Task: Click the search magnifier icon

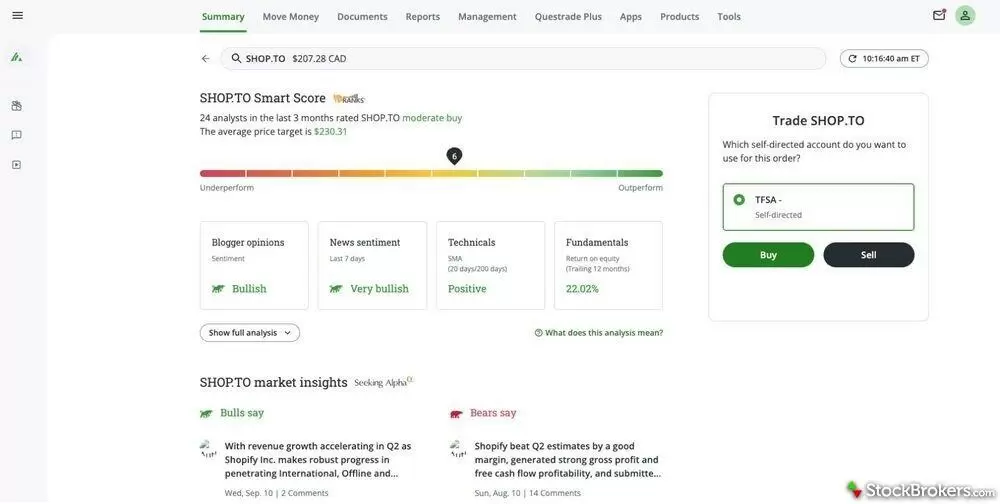Action: [237, 59]
